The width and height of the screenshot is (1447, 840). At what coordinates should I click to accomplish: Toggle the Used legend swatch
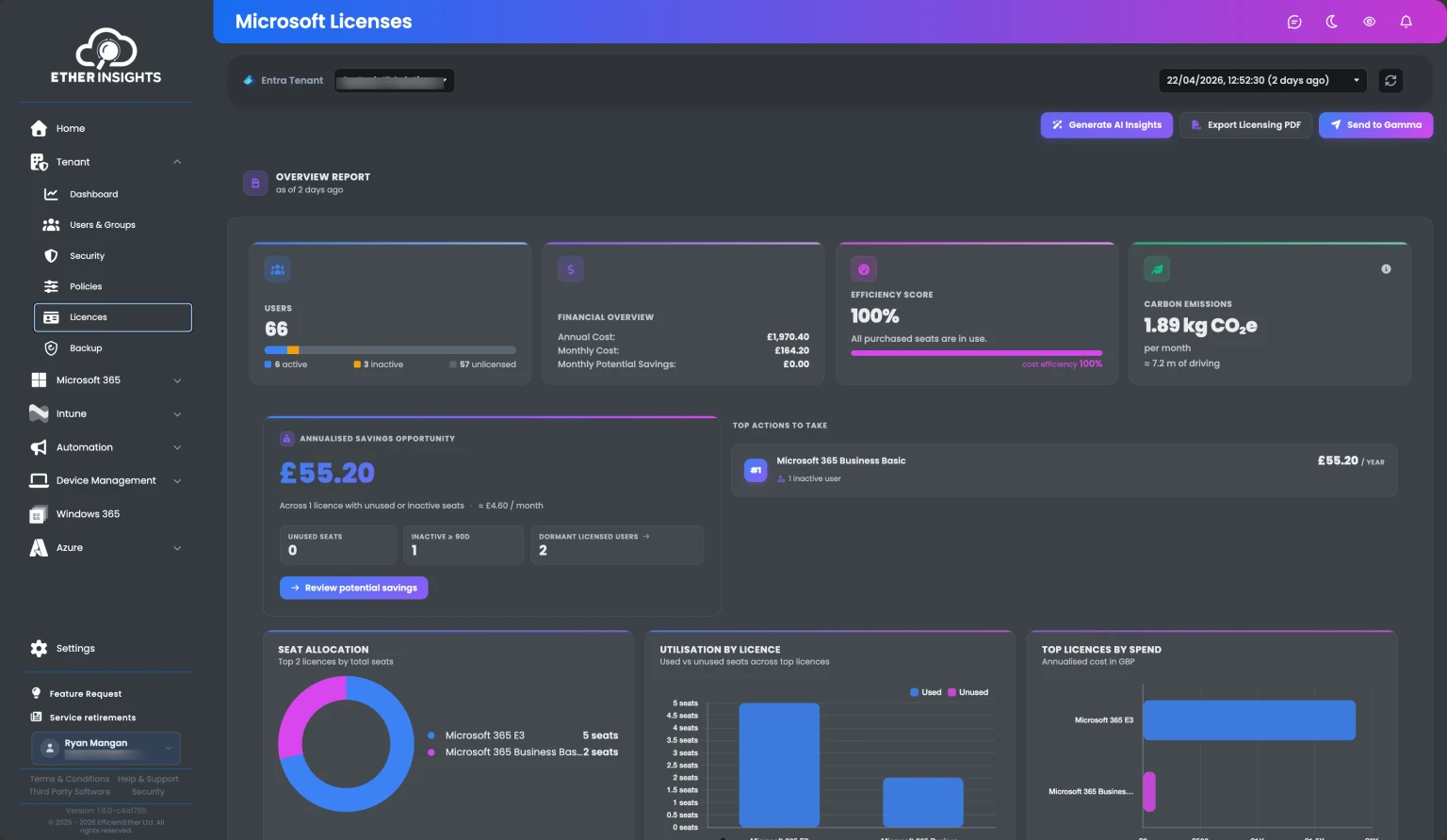click(914, 692)
